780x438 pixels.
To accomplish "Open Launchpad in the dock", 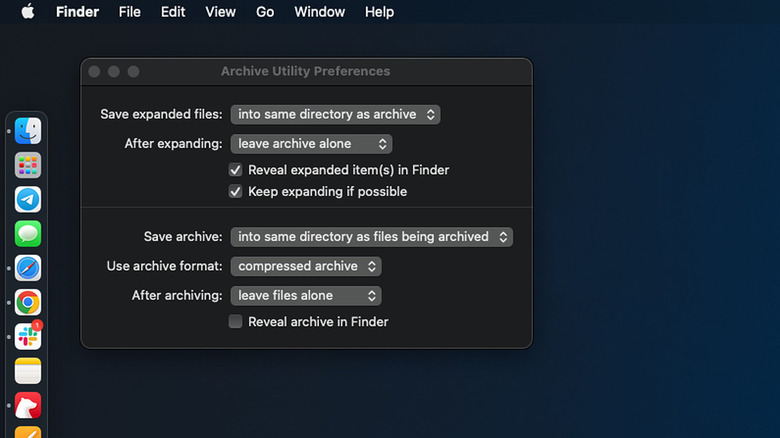I will point(28,165).
